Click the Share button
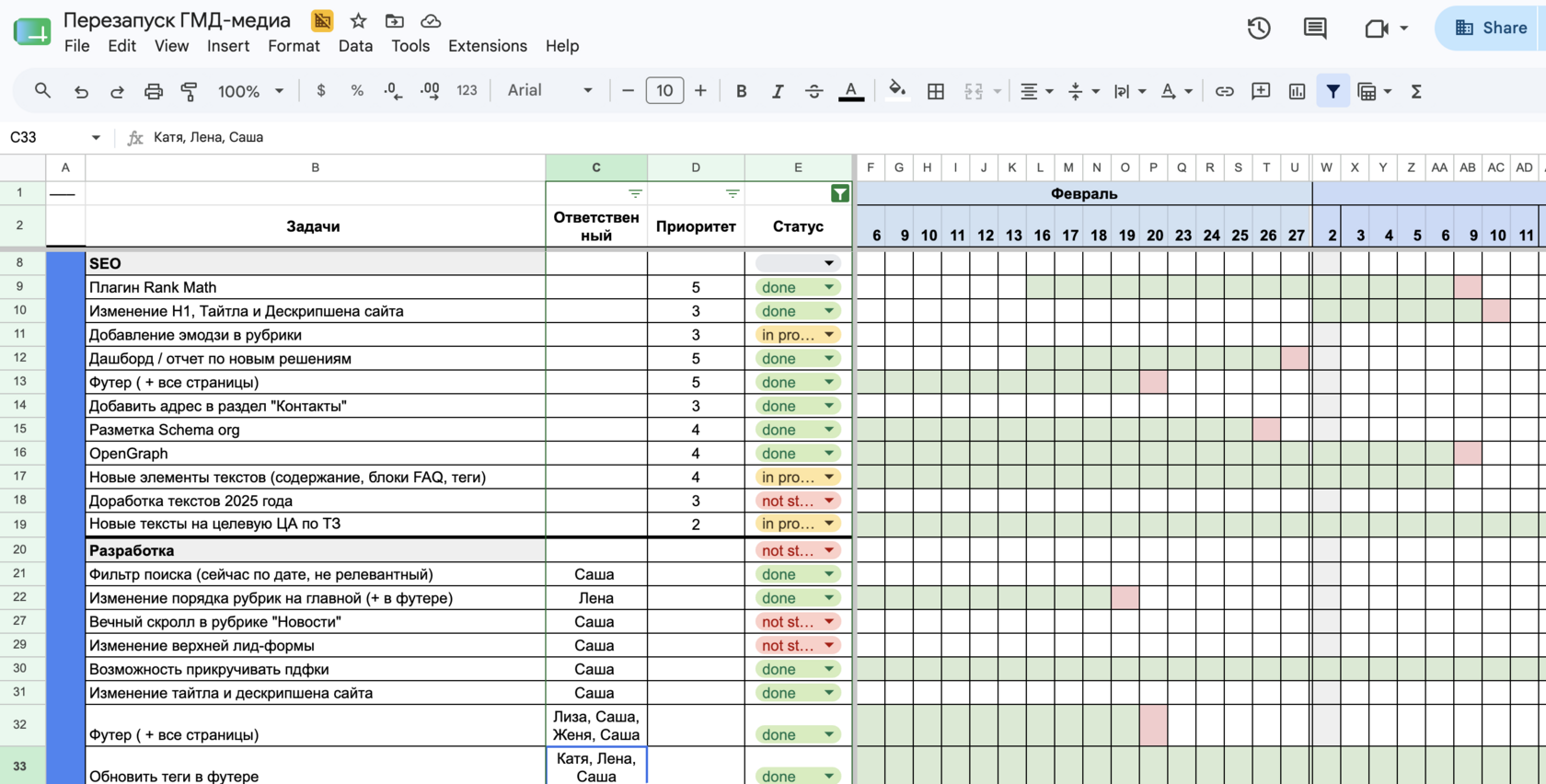1546x784 pixels. click(x=1491, y=29)
